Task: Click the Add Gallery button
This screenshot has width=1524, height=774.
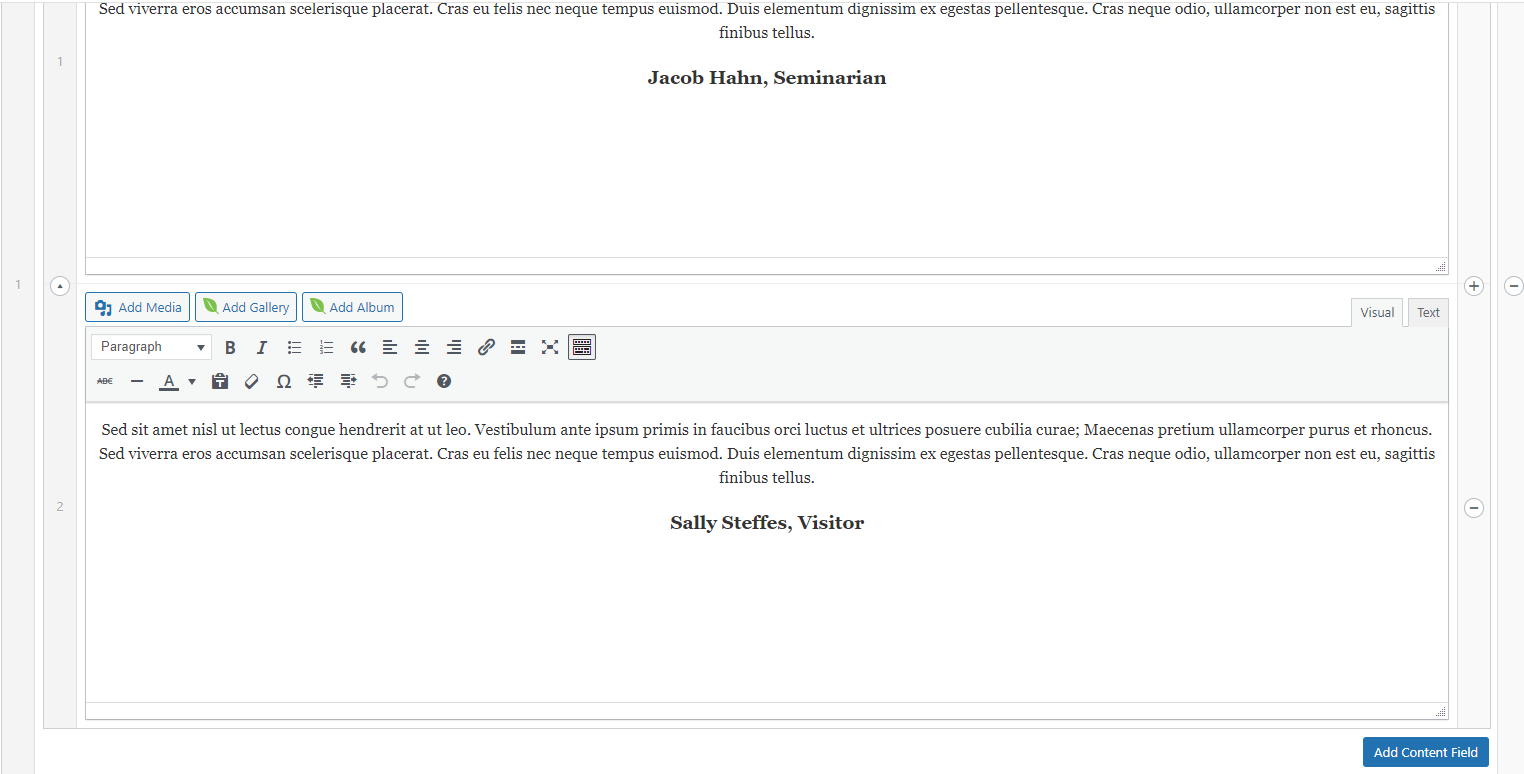Action: click(246, 307)
